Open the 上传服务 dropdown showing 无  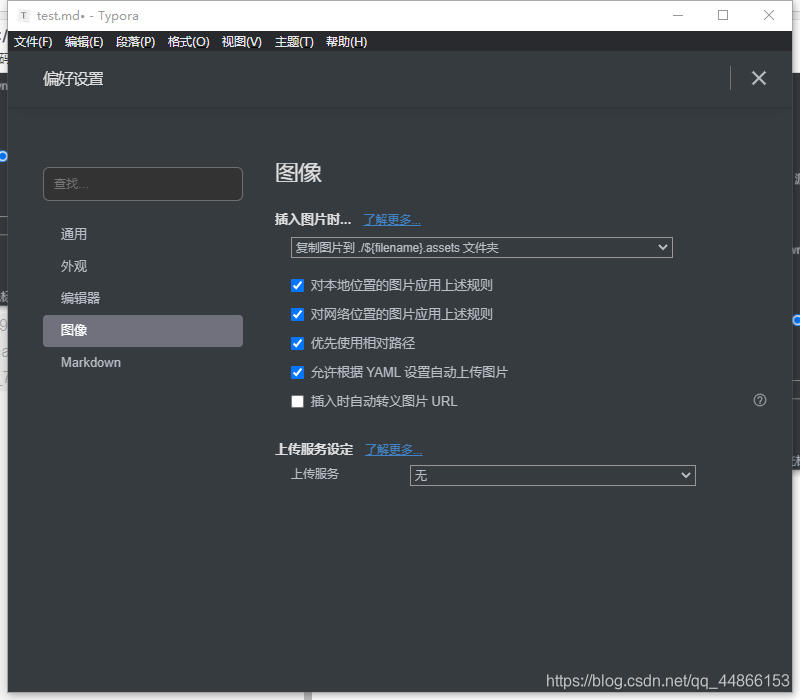click(553, 476)
